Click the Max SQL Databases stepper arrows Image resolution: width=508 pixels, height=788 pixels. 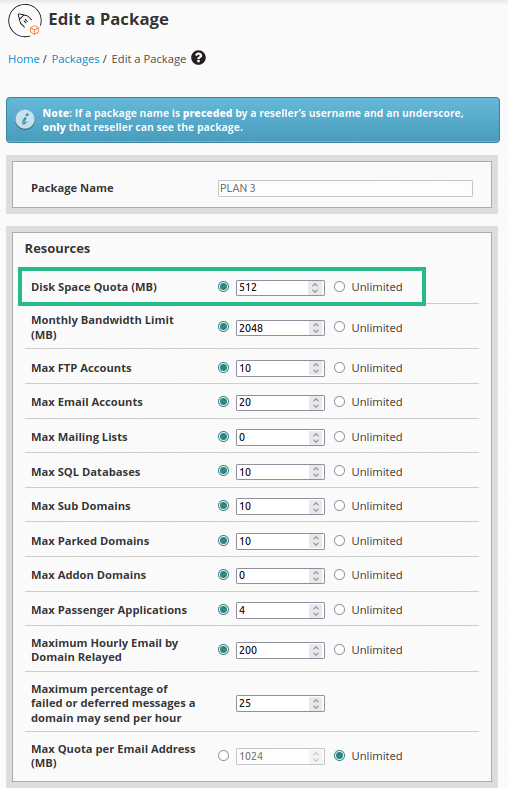[x=316, y=472]
